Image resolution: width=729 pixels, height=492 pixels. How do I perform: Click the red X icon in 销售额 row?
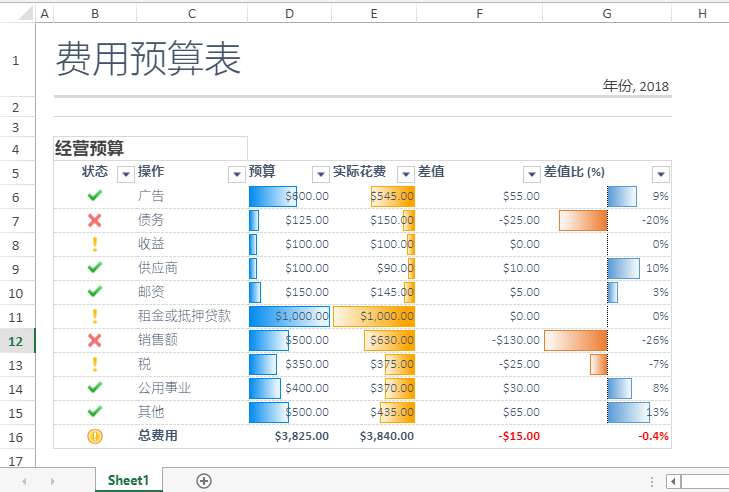[x=94, y=340]
